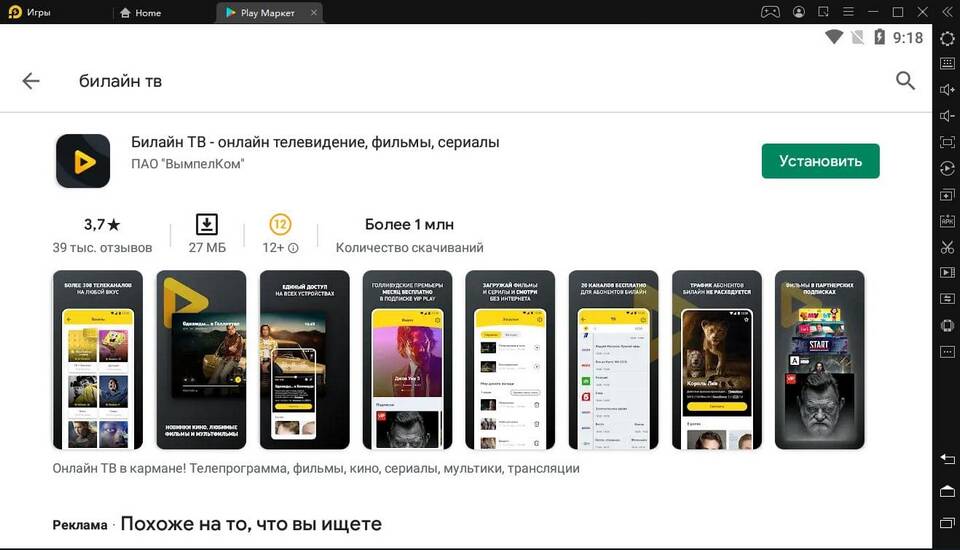
Task: Open hamburger menu in title bar
Action: point(848,12)
